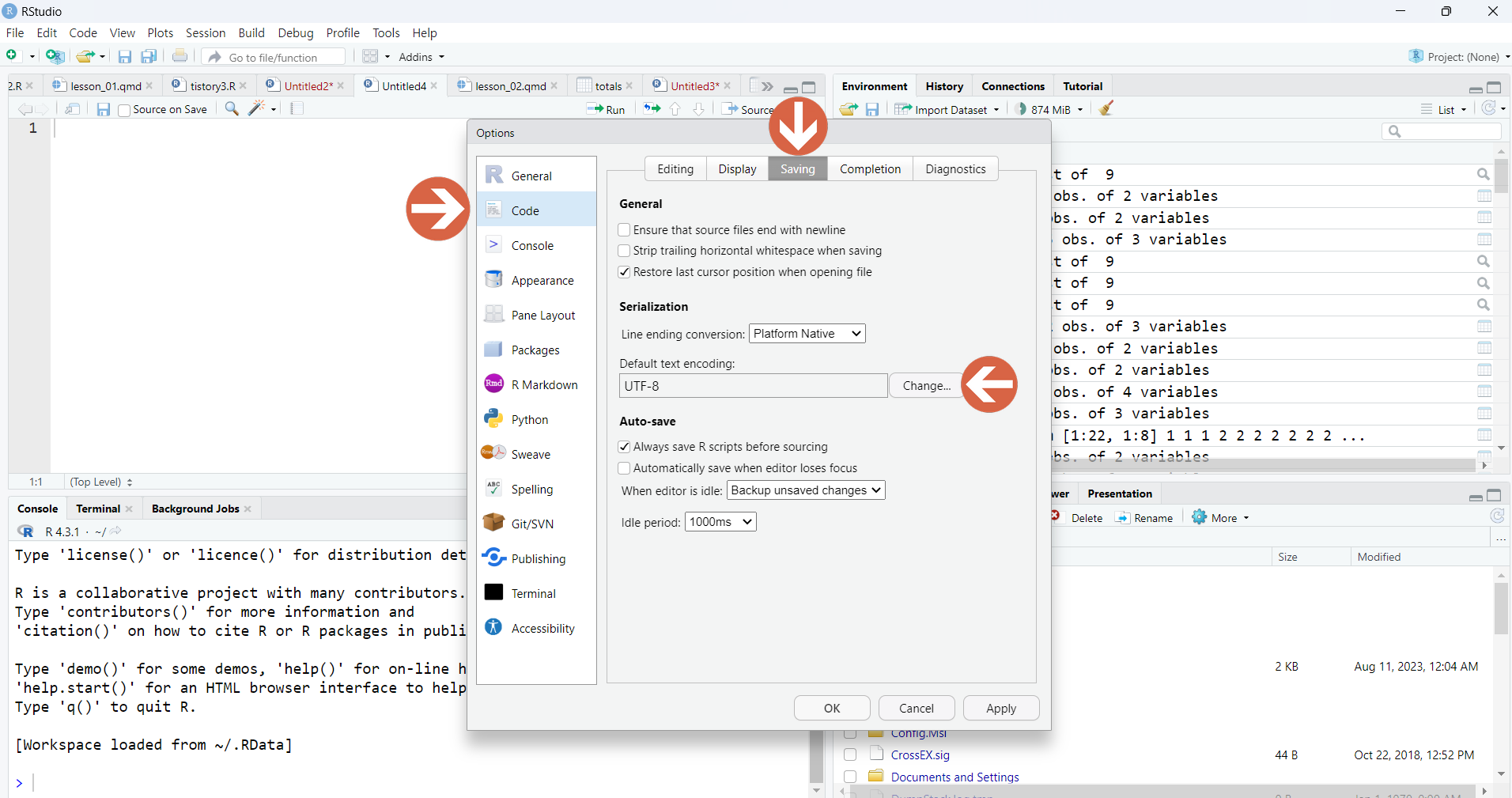Viewport: 1512px width, 798px height.
Task: Enable Strip trailing horizontal whitespace when saving
Action: click(x=624, y=251)
